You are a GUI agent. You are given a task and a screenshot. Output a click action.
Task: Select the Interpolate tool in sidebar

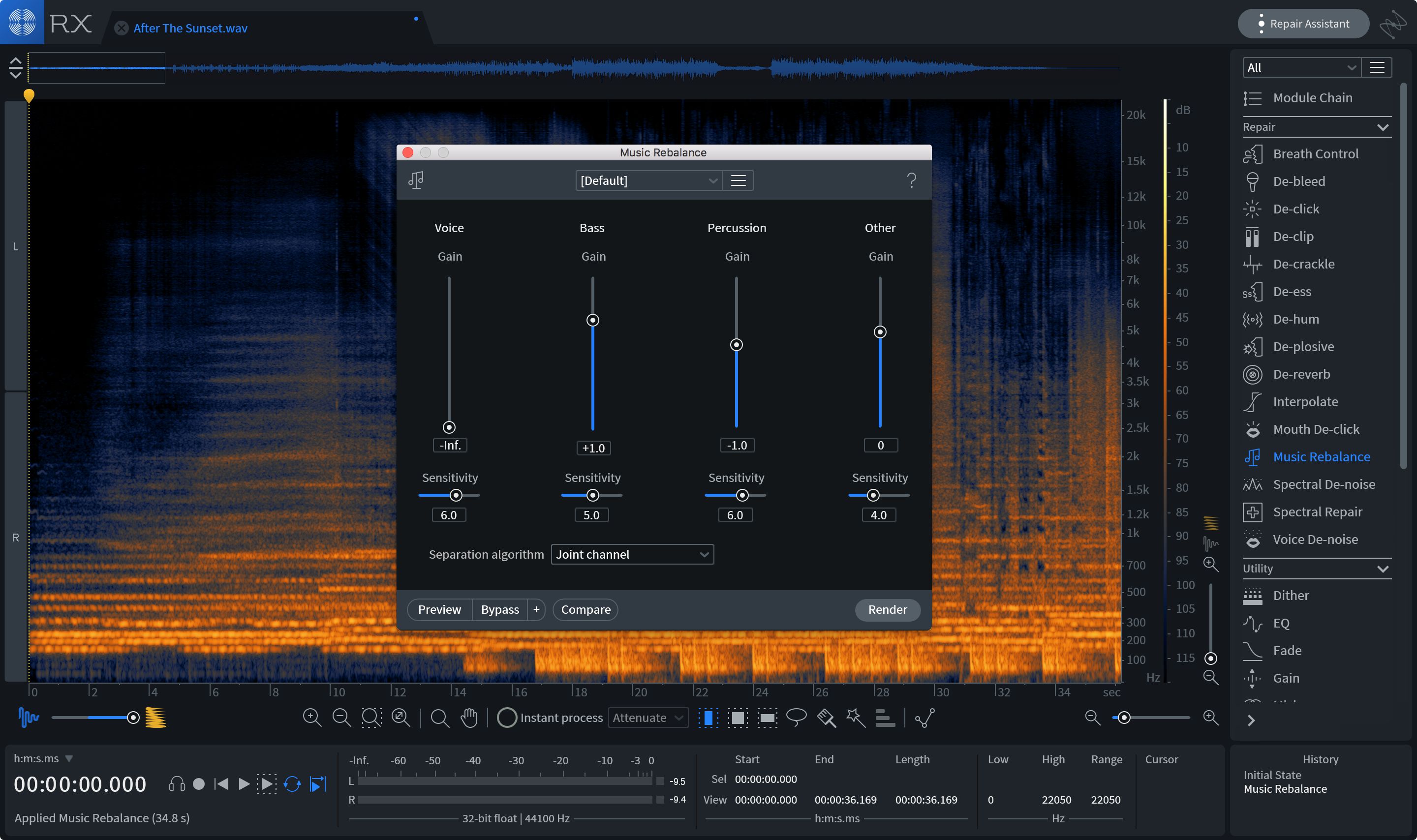pos(1304,401)
